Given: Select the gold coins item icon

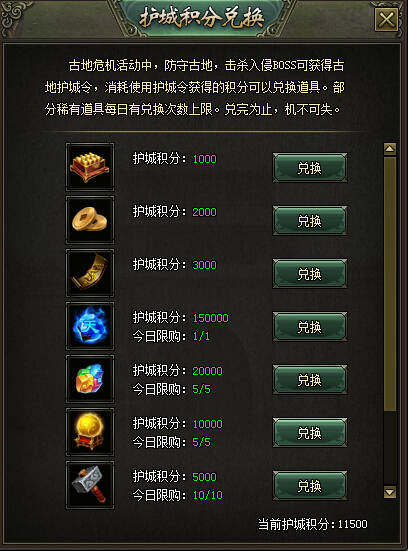Looking at the screenshot, I should (x=90, y=220).
